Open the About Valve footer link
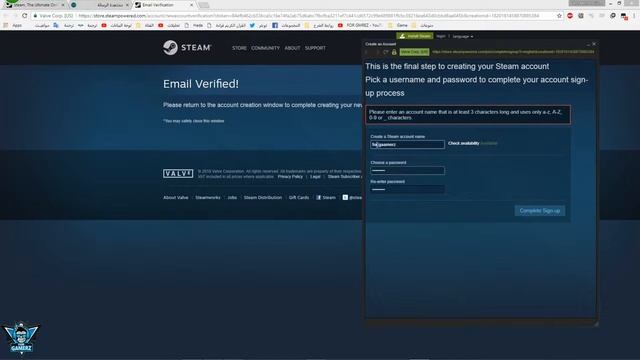Image resolution: width=640 pixels, height=360 pixels. tap(176, 198)
